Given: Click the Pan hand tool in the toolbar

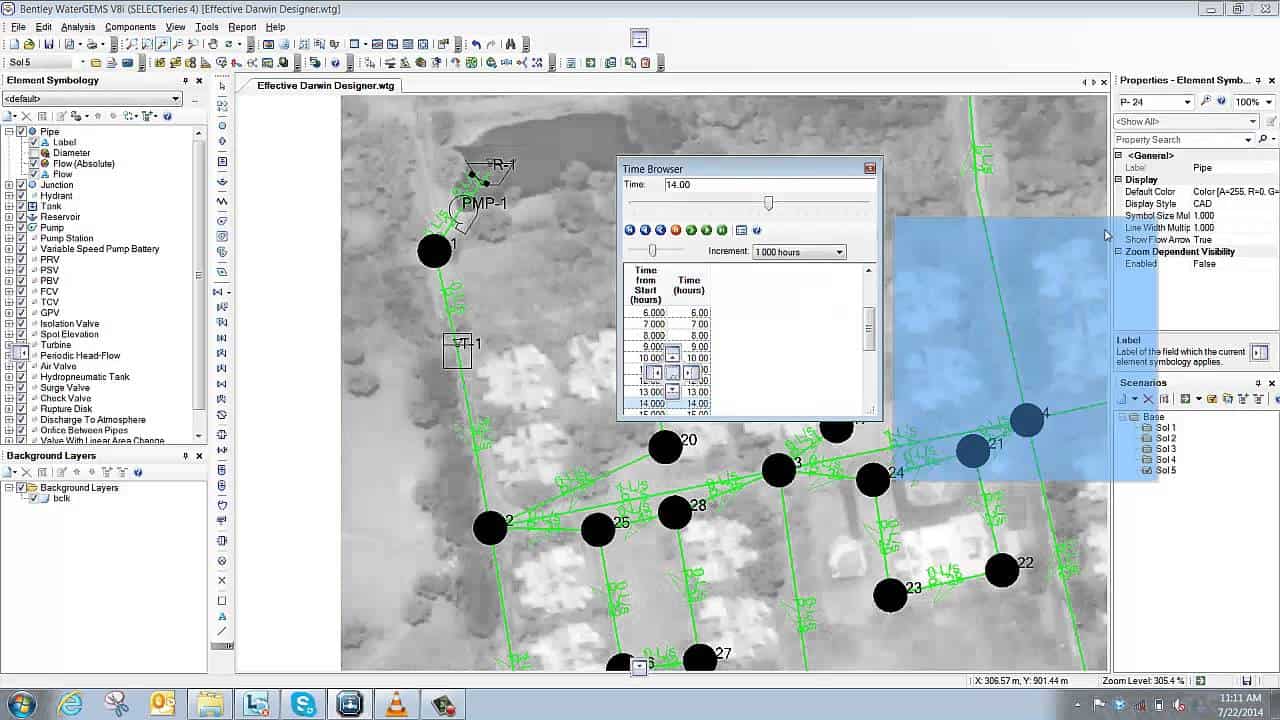Looking at the screenshot, I should (212, 44).
